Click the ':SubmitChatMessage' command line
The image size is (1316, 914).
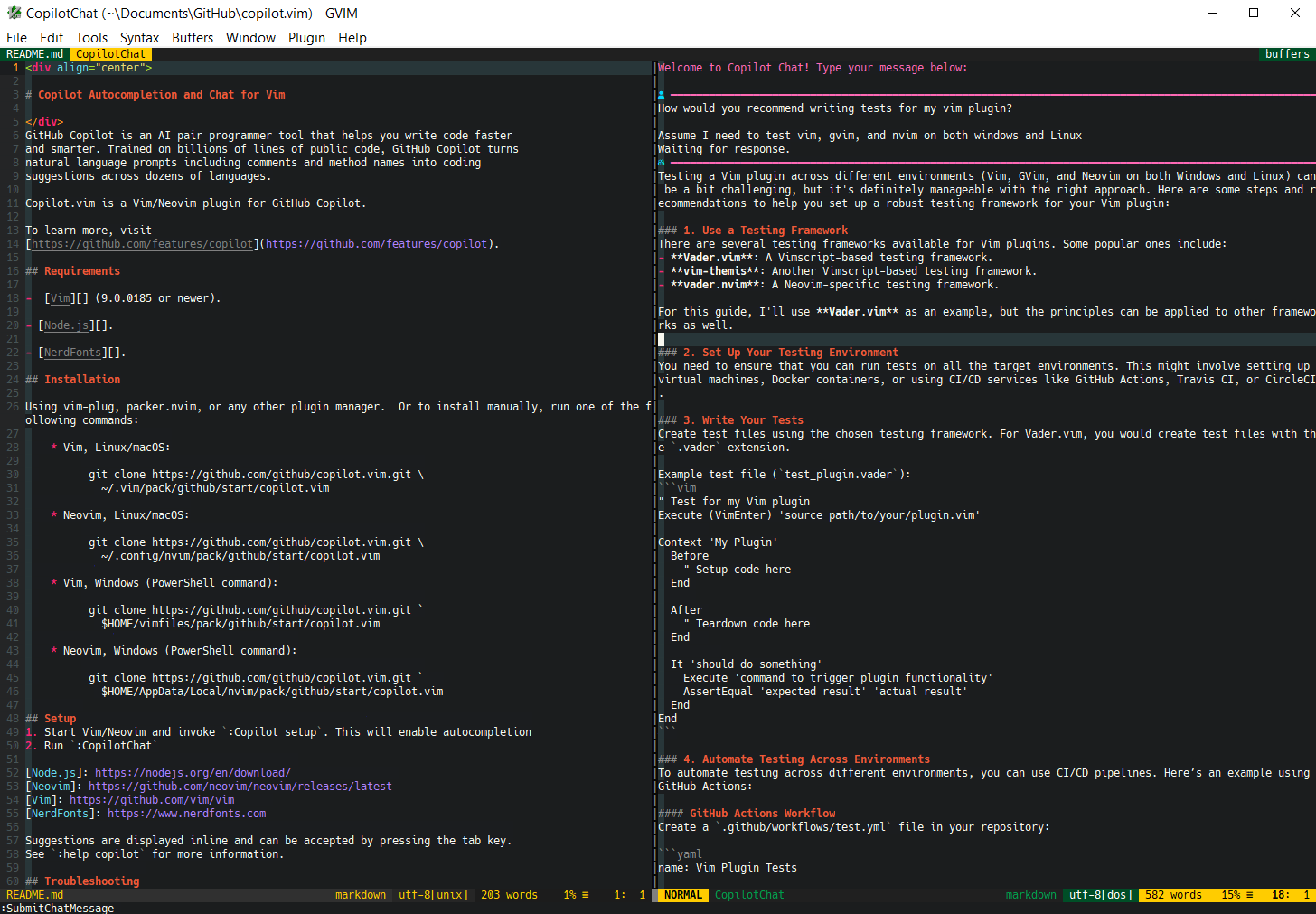click(57, 908)
